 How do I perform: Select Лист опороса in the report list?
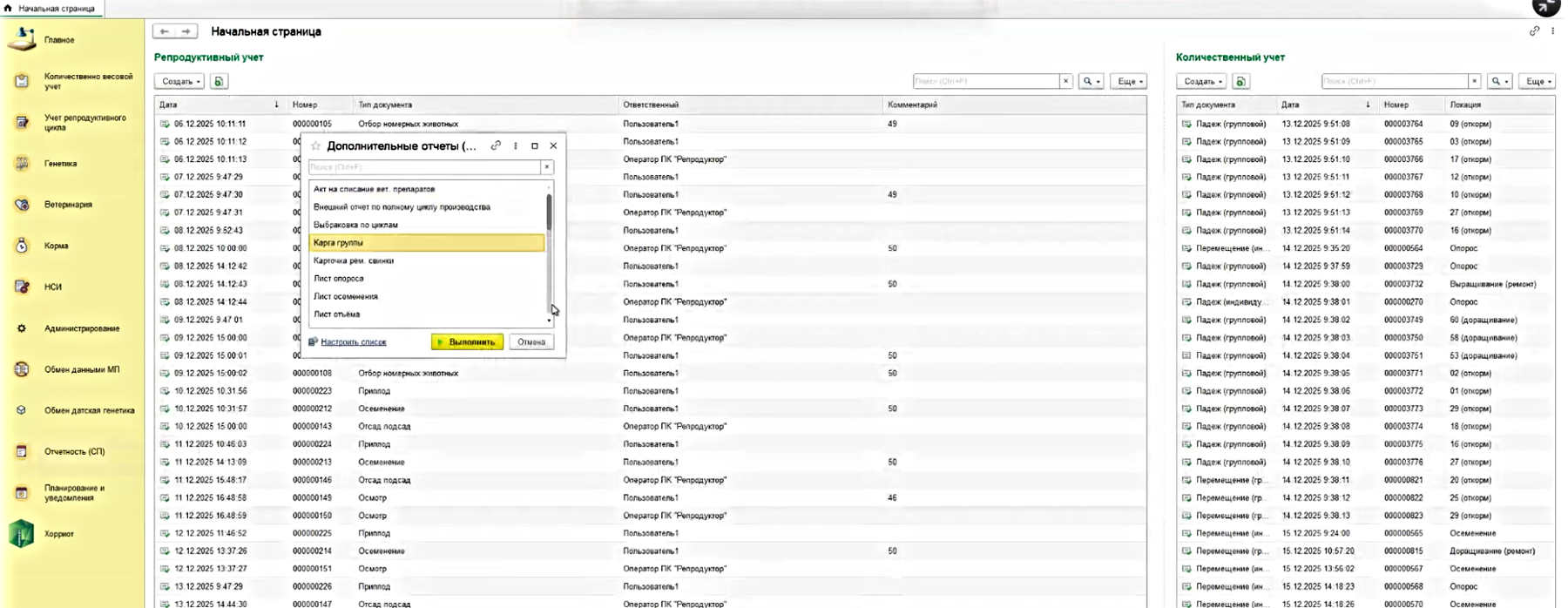(x=339, y=279)
